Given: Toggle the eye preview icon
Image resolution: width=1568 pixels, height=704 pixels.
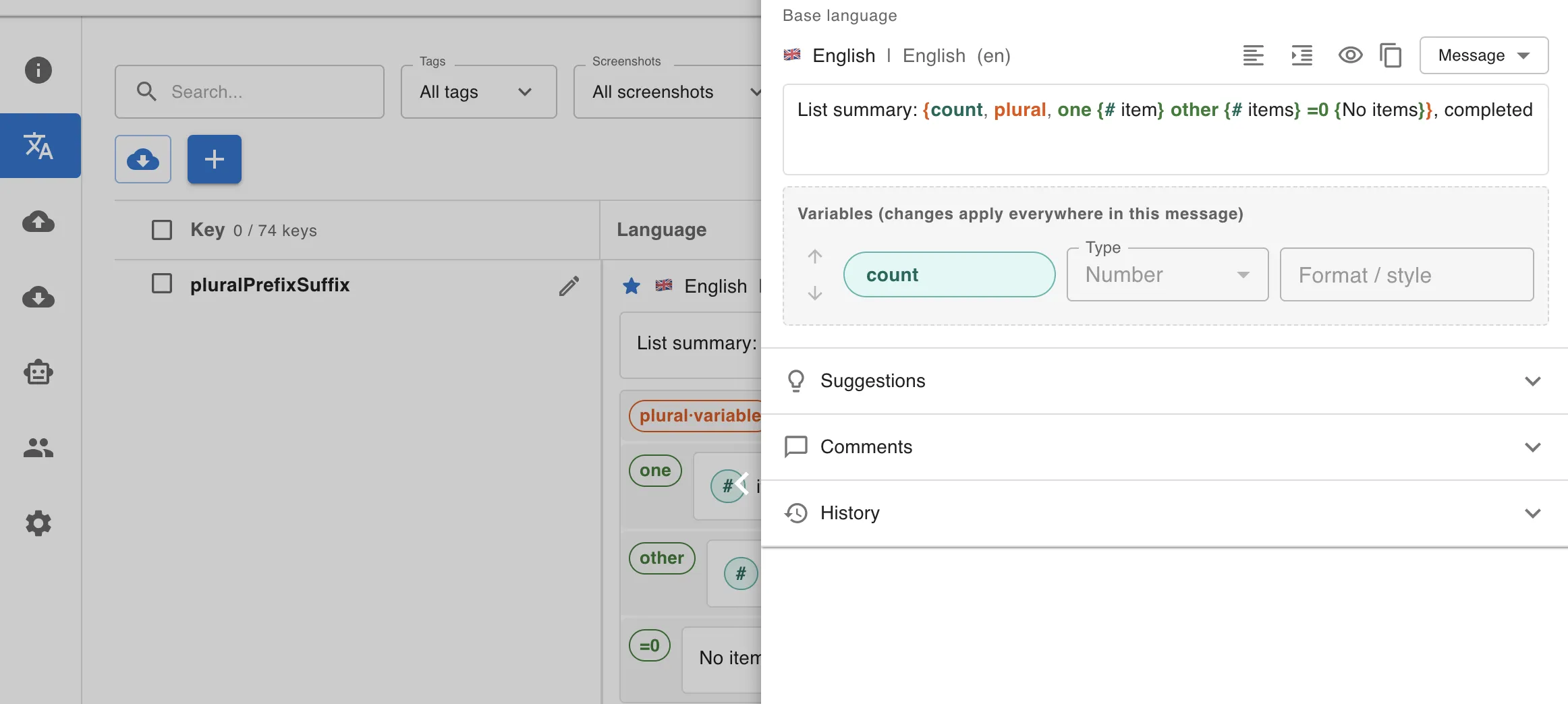Looking at the screenshot, I should tap(1350, 55).
